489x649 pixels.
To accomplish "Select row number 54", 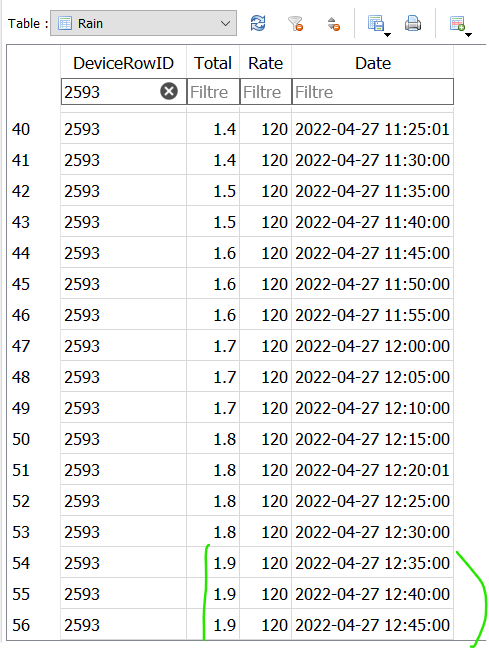I will click(x=21, y=563).
